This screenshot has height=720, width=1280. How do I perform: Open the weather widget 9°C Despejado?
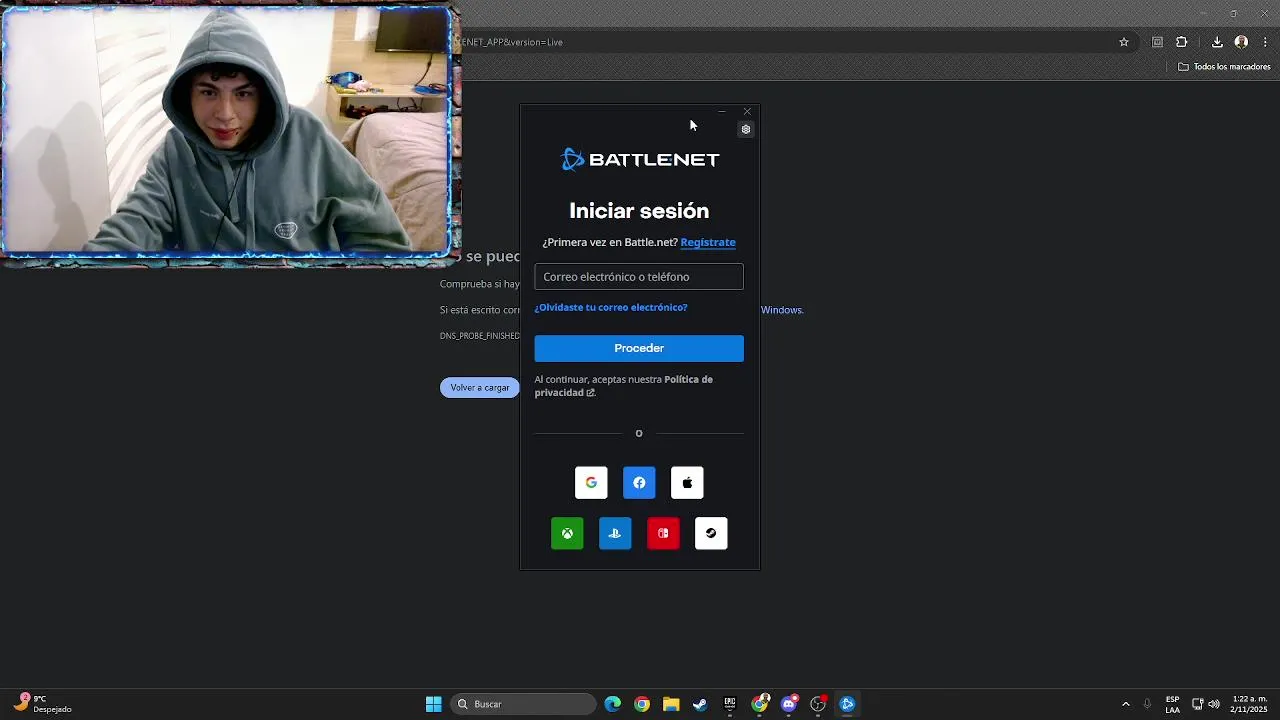pyautogui.click(x=43, y=704)
